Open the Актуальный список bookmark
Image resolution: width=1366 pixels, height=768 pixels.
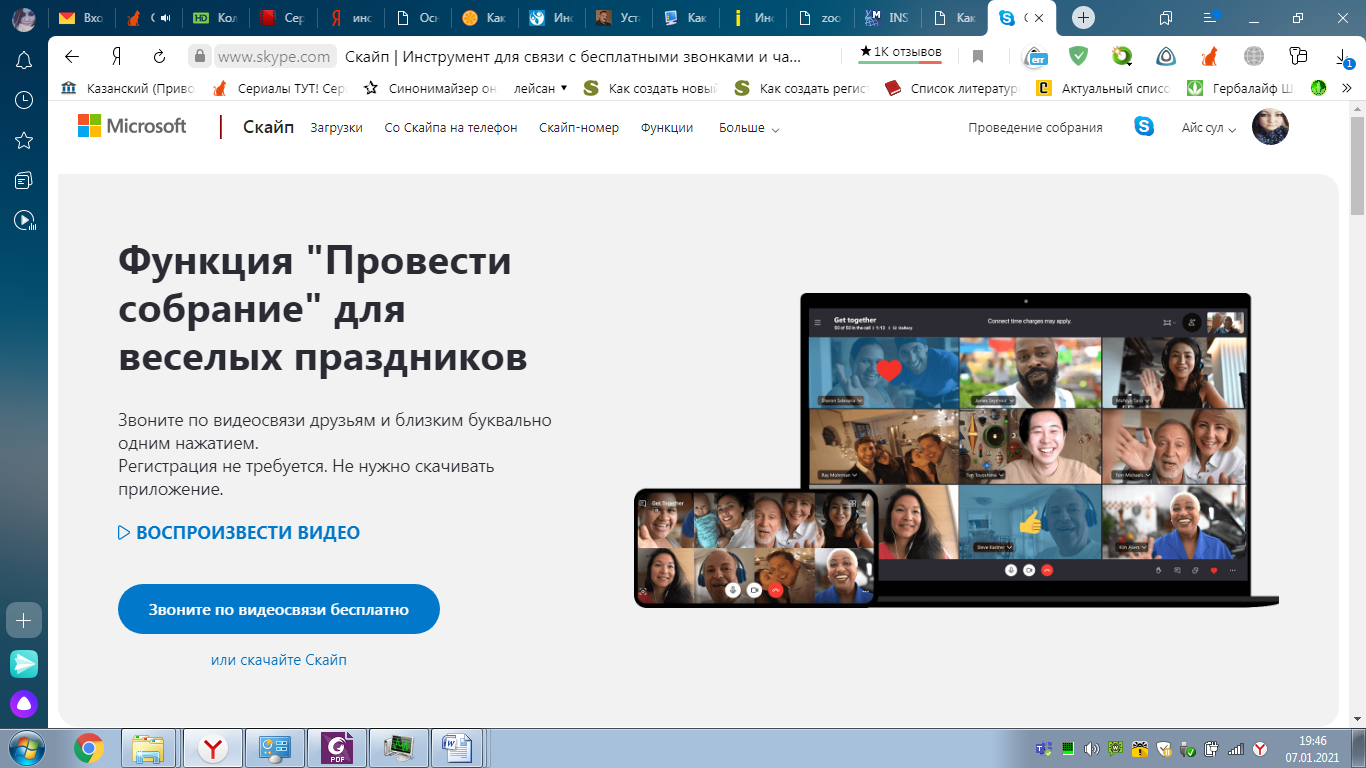[x=1102, y=88]
